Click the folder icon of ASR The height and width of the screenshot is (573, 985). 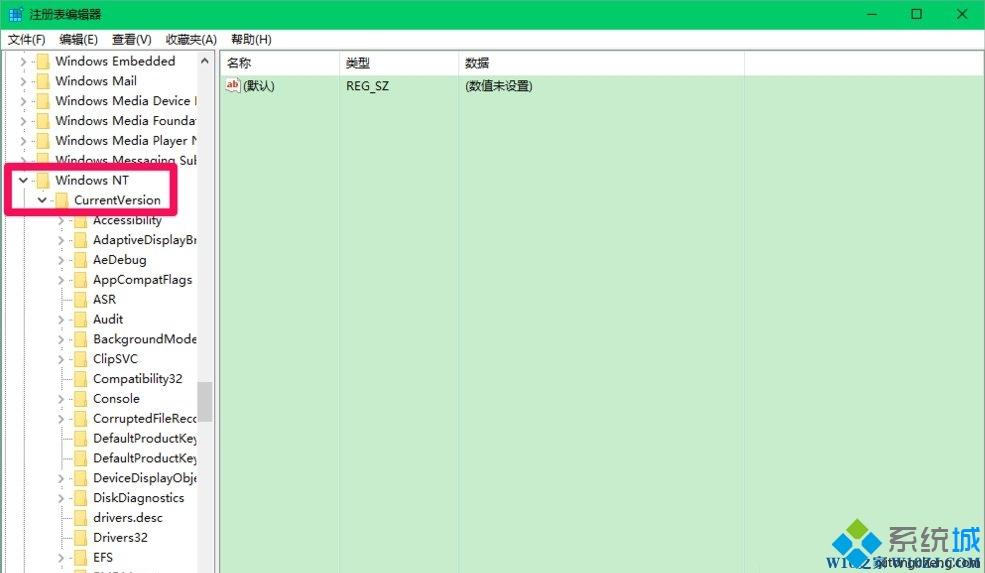(x=80, y=300)
